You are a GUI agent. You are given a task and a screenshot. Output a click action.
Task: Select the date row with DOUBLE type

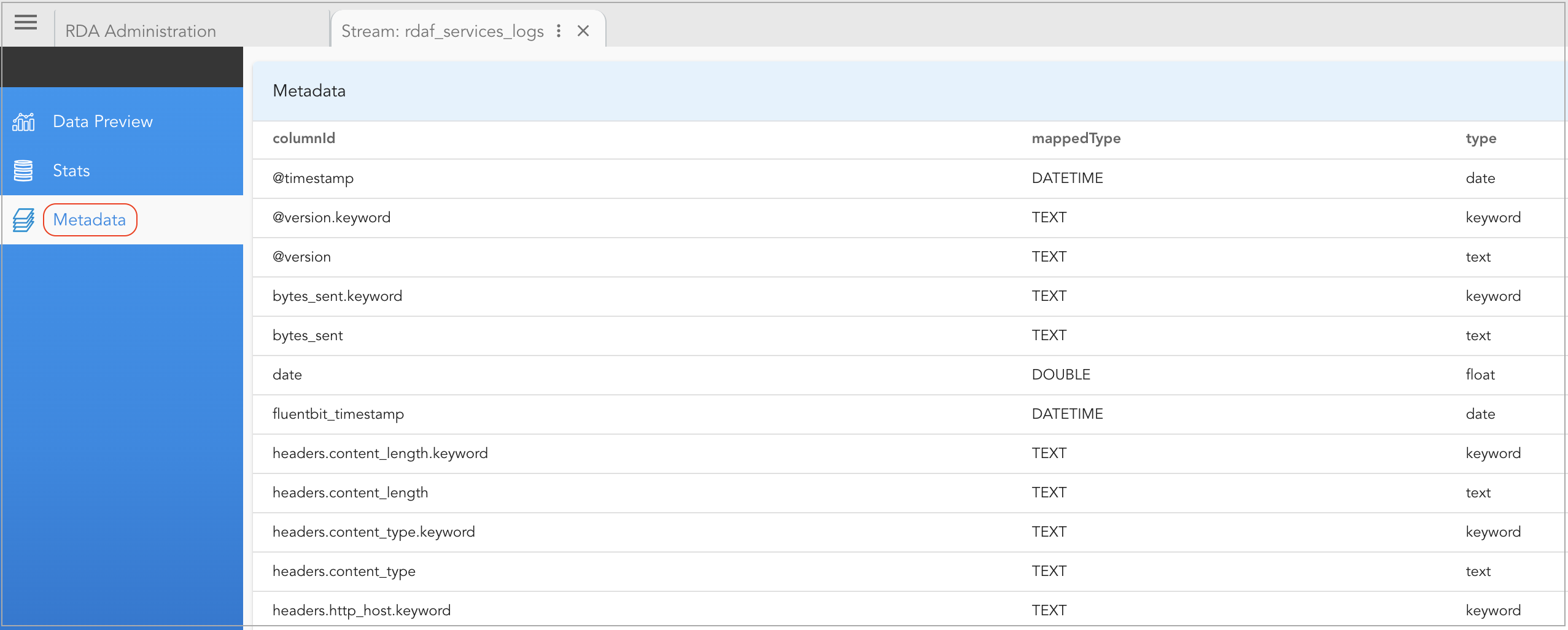point(287,375)
